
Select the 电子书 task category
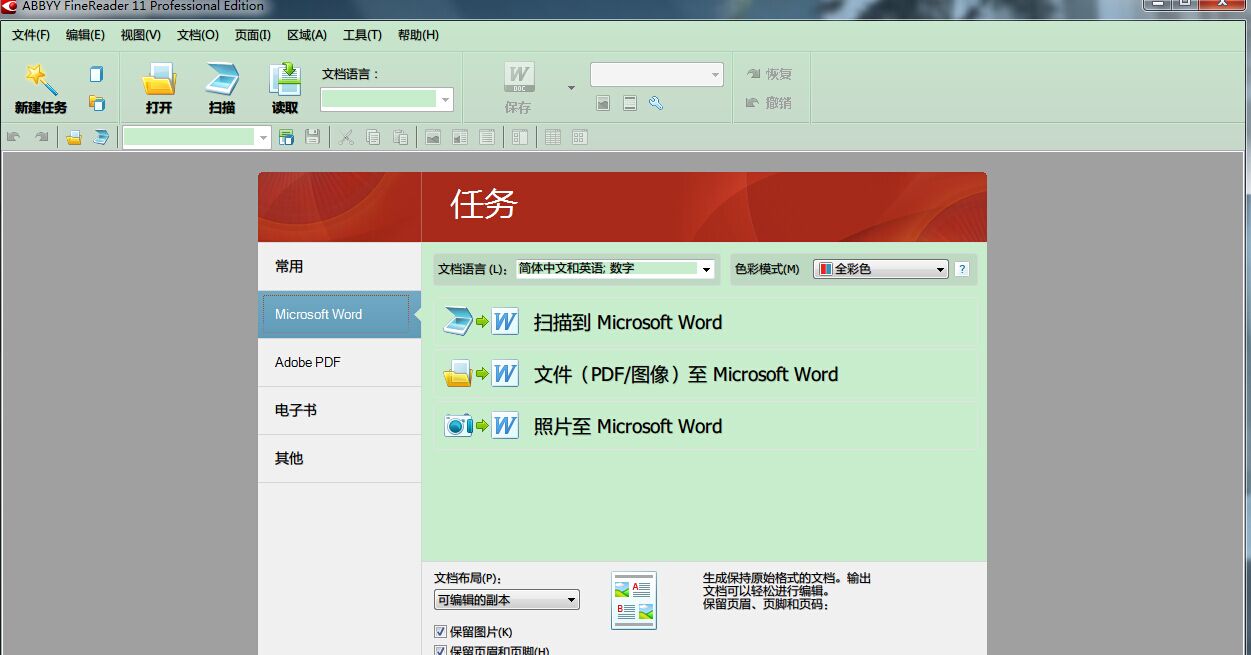click(339, 410)
